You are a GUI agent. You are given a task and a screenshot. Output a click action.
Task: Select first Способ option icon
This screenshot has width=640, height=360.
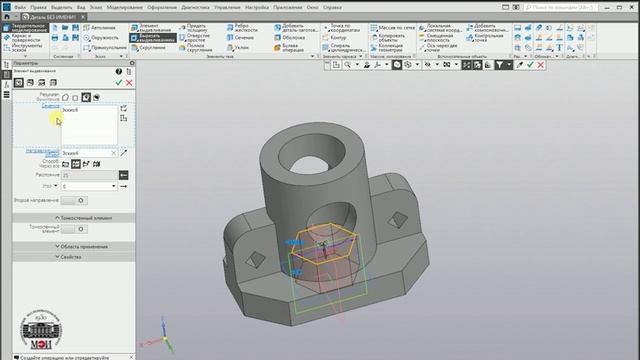[65, 164]
